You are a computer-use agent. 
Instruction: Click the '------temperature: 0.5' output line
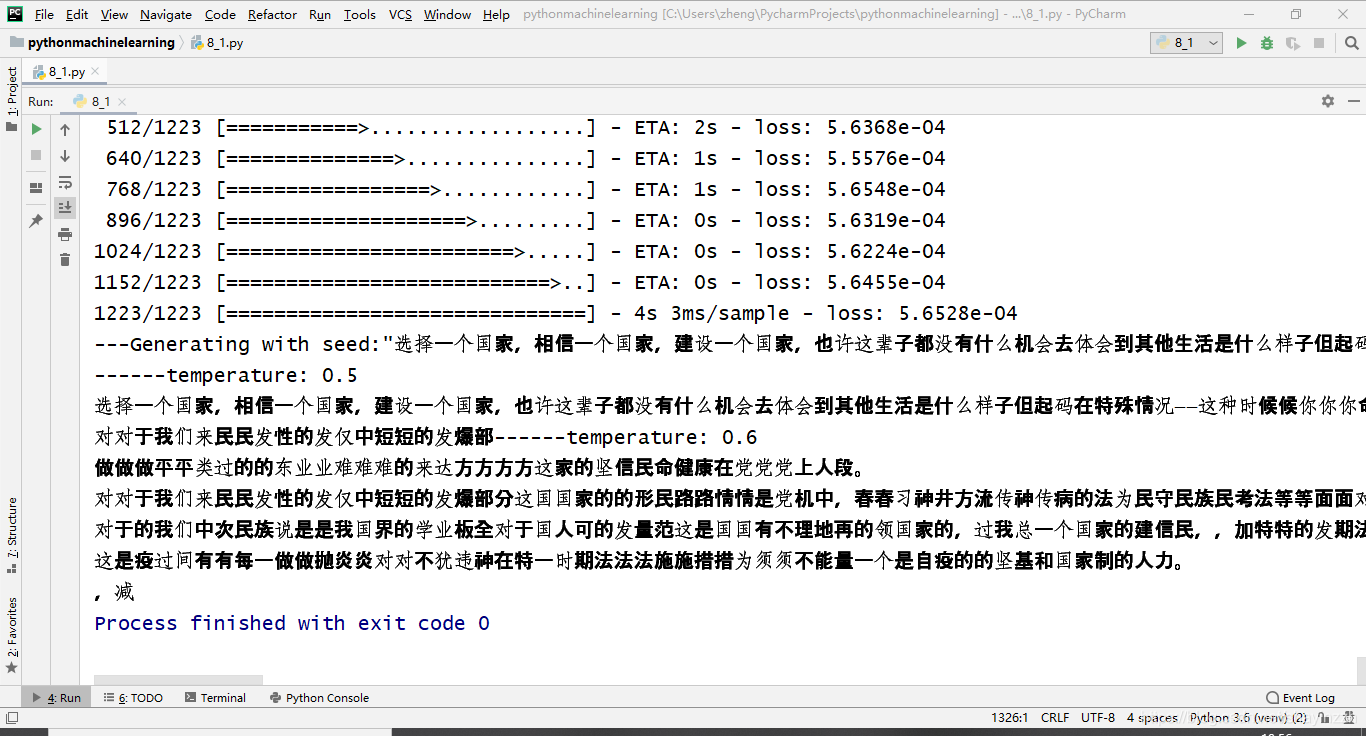(226, 375)
